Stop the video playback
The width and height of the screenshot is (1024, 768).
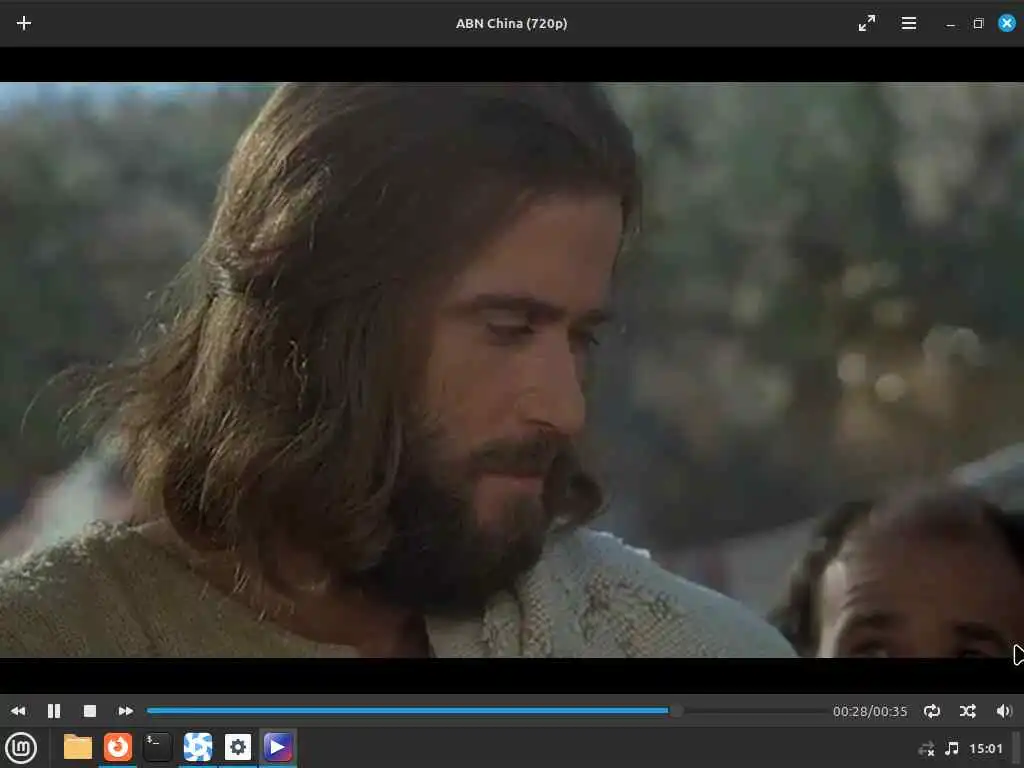(90, 711)
